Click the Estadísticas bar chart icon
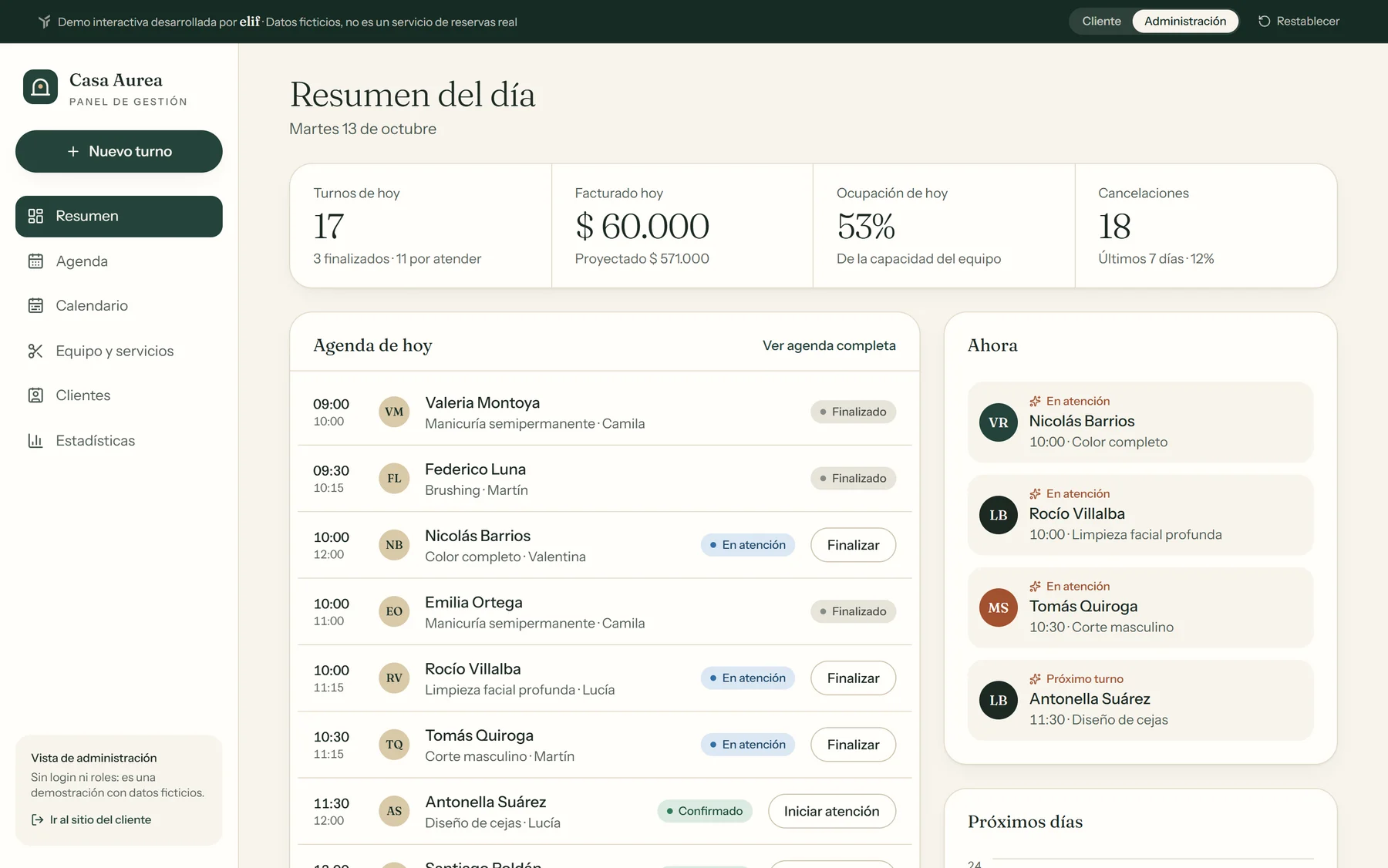1388x868 pixels. coord(35,440)
